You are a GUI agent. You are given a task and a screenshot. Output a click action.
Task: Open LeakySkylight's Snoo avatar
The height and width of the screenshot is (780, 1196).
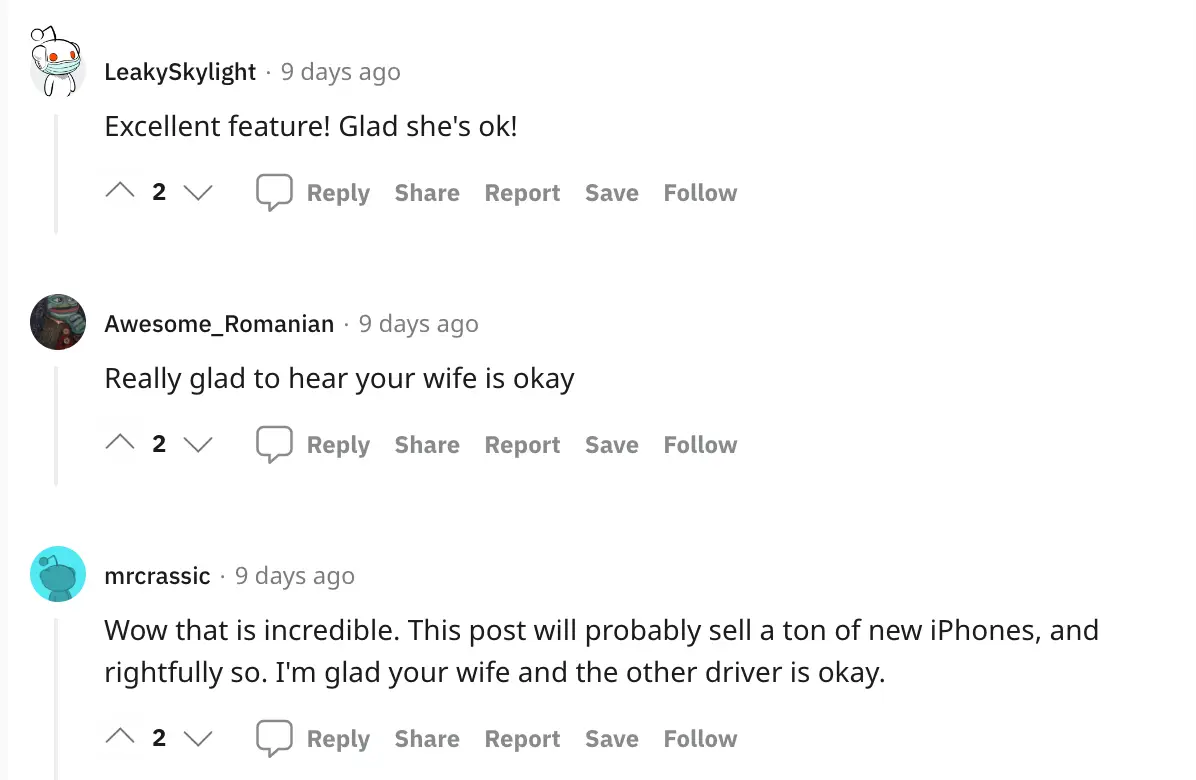(57, 60)
